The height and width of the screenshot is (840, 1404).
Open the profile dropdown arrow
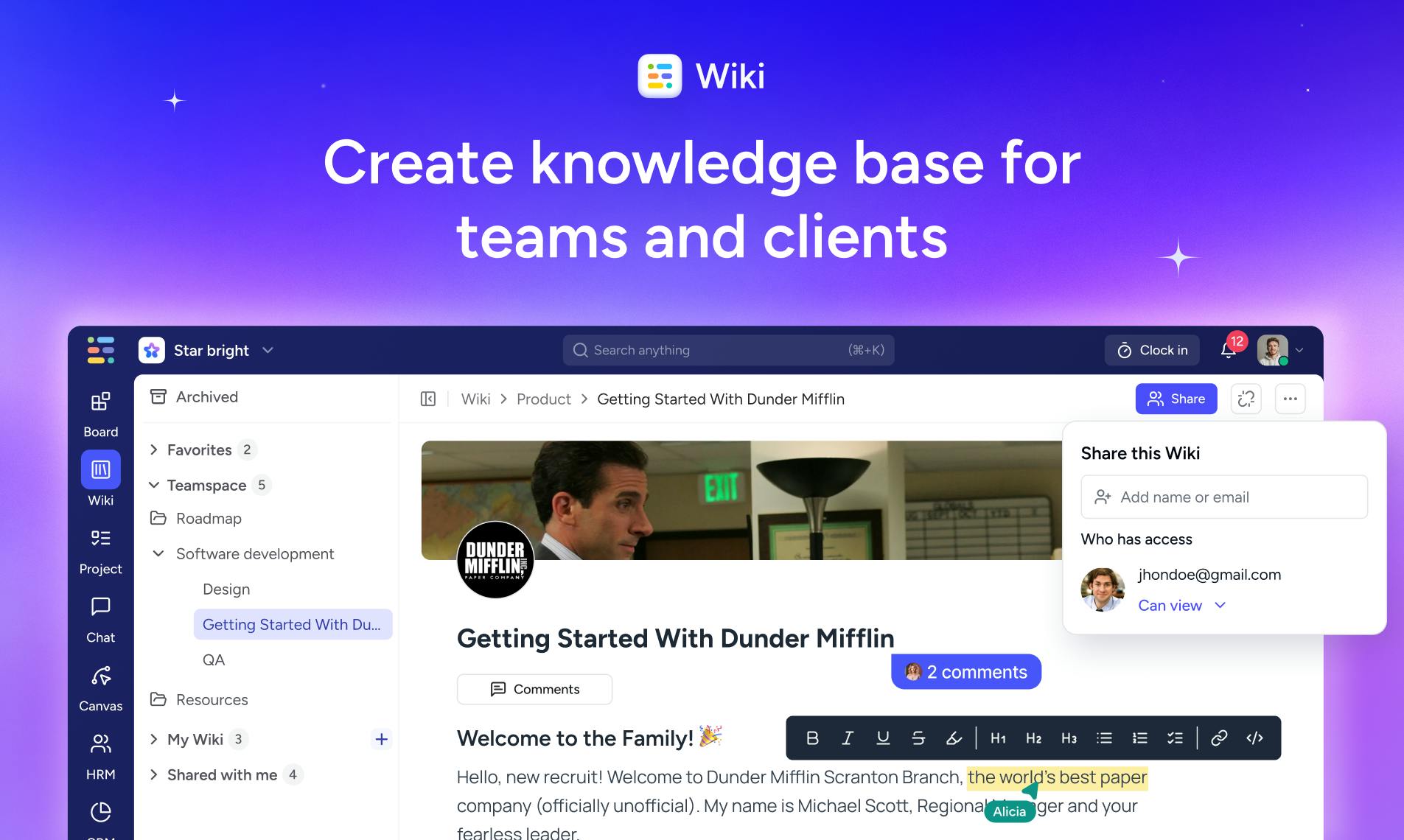1299,350
